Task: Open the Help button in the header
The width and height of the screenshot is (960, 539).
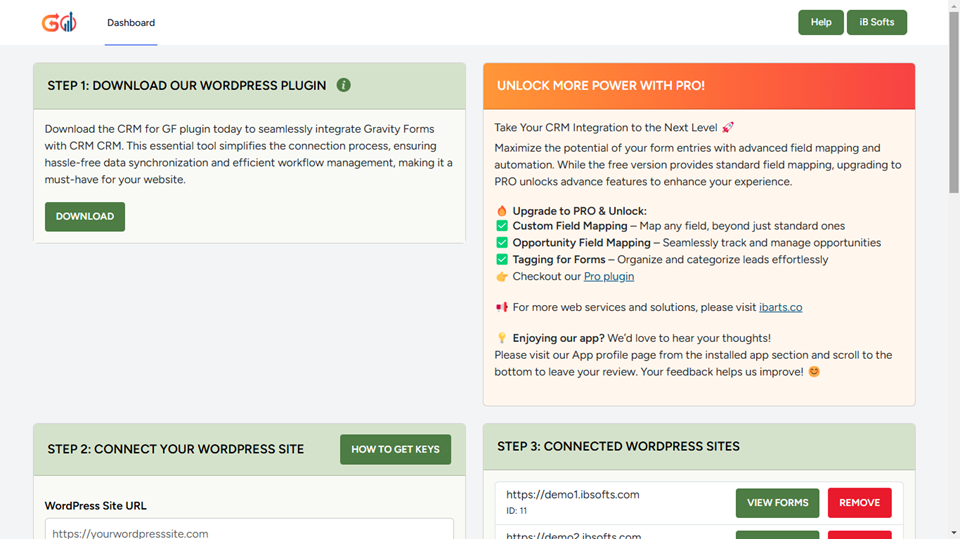Action: (820, 22)
